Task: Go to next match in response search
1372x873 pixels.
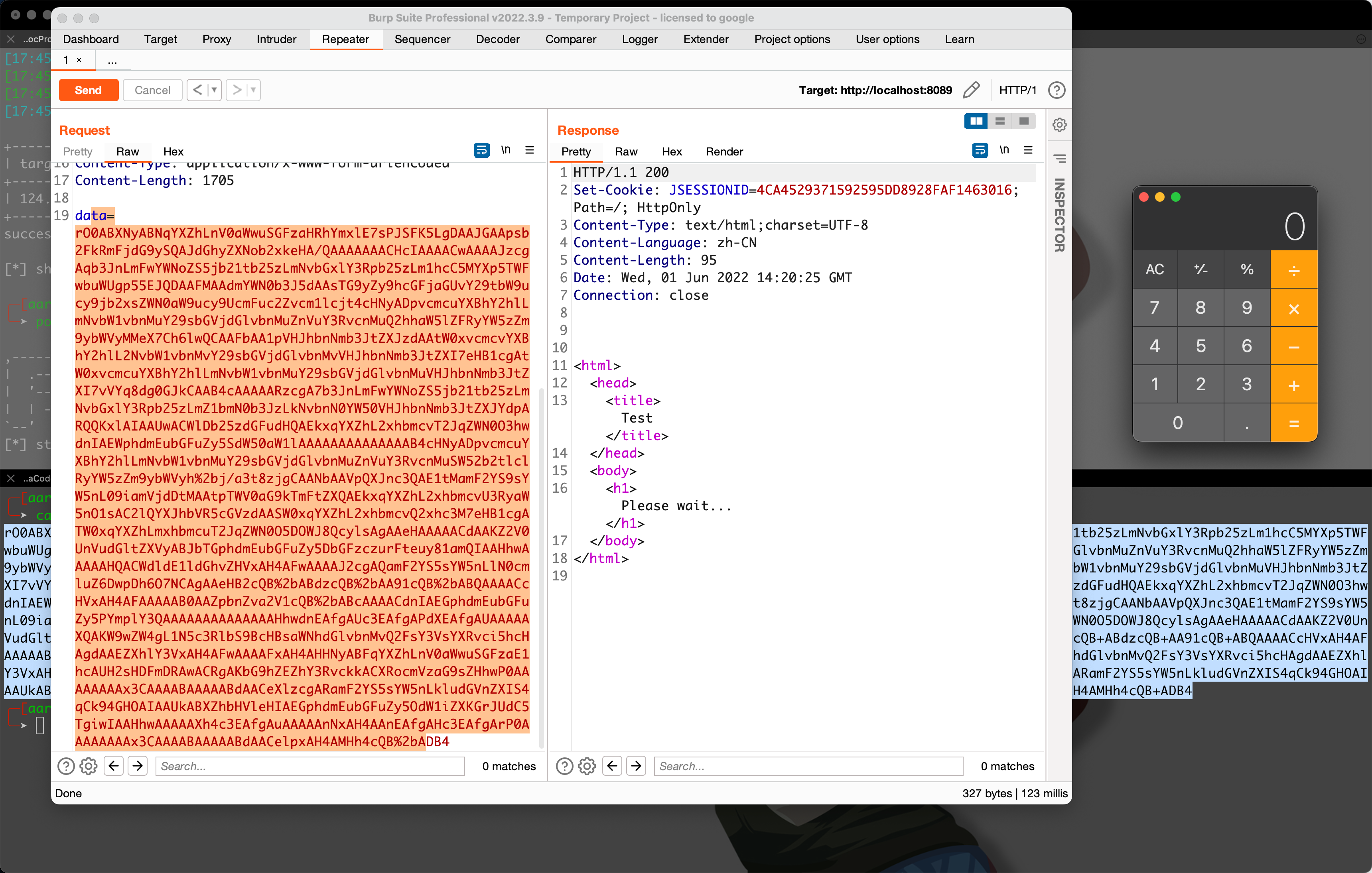Action: coord(637,766)
